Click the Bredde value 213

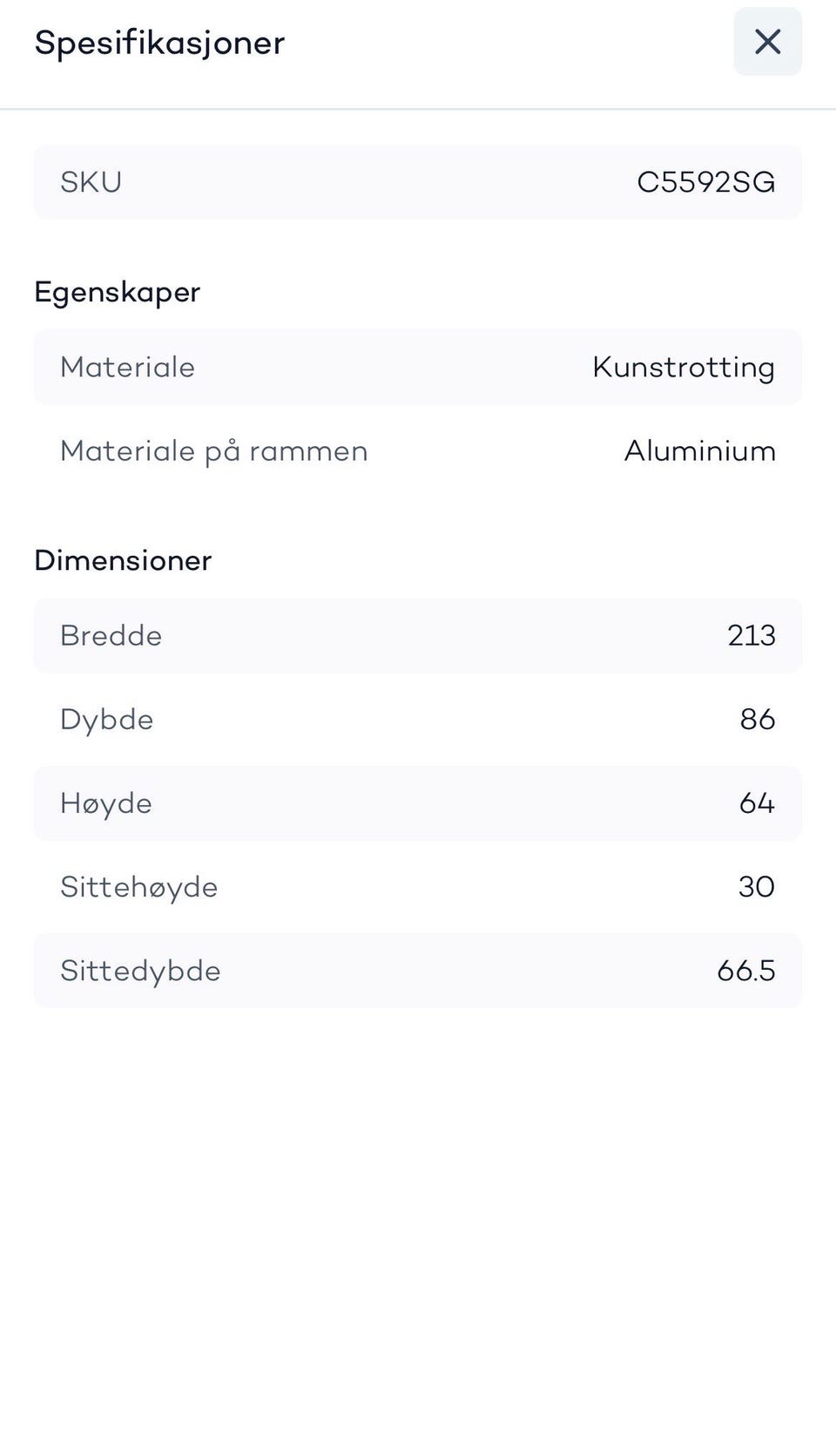(752, 635)
